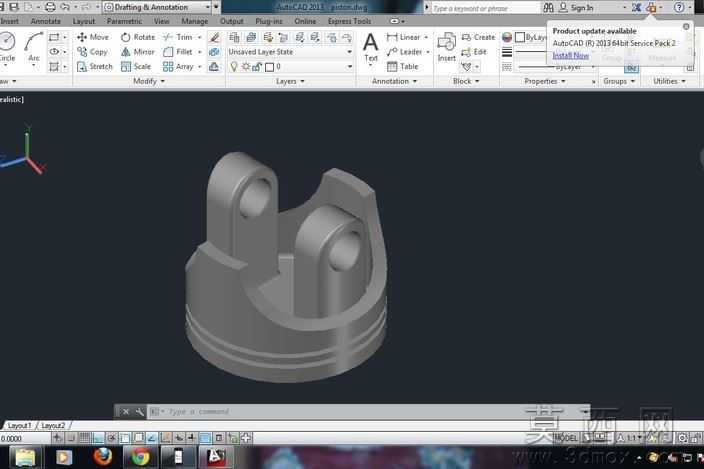Open the layer 0 dropdown list

click(x=349, y=67)
